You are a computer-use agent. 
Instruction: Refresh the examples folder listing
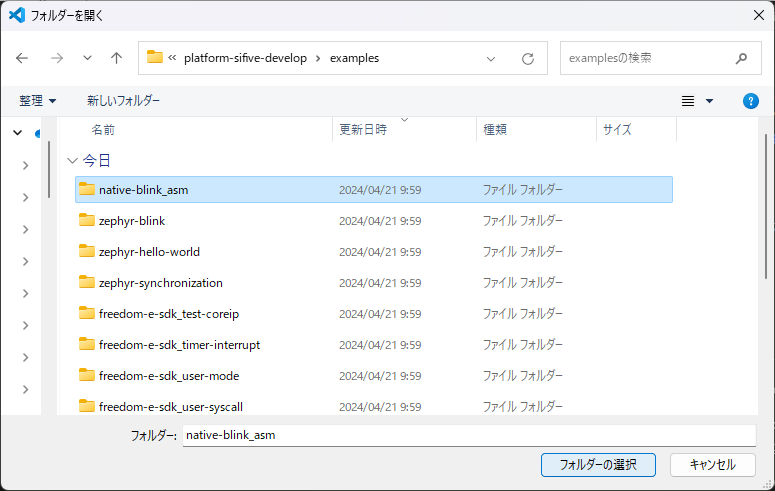(527, 58)
